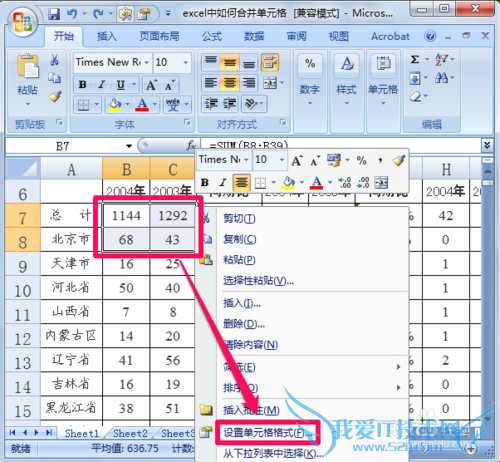This screenshot has width=500, height=462.
Task: Open Font dialog launcher in font group
Action: coord(187,122)
